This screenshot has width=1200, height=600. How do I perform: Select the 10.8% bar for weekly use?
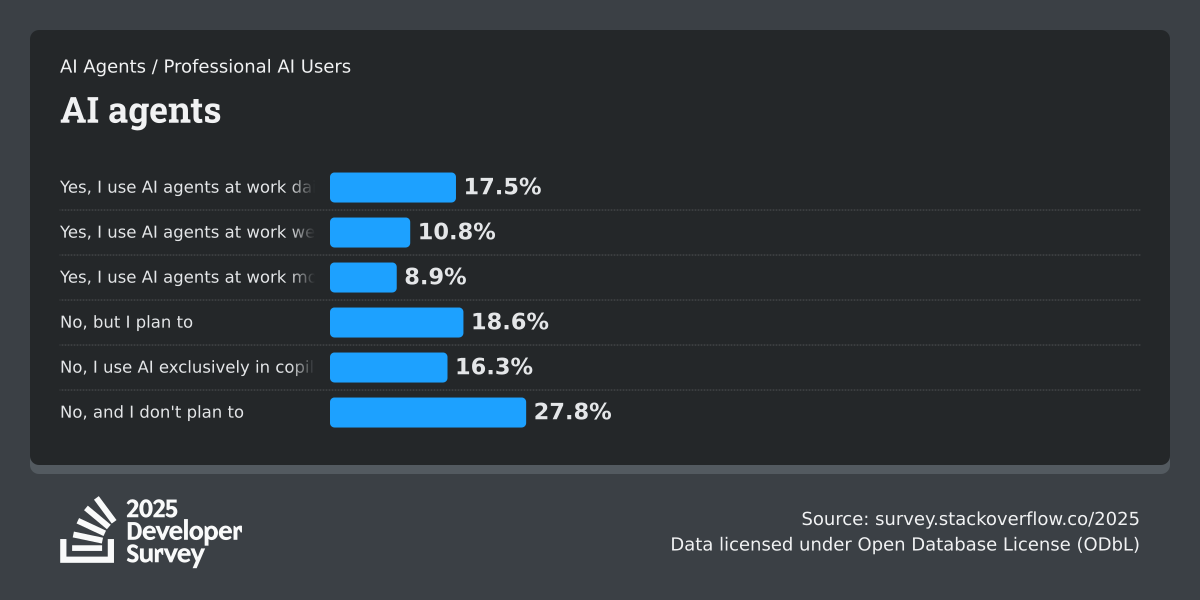pyautogui.click(x=370, y=232)
